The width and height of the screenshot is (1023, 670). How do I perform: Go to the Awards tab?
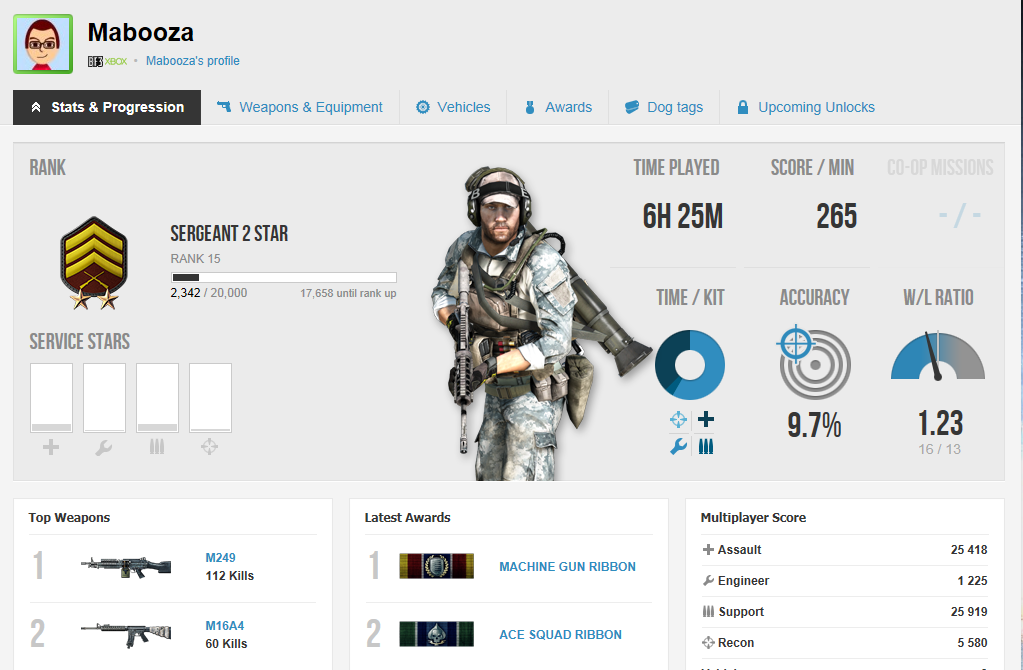[x=558, y=107]
